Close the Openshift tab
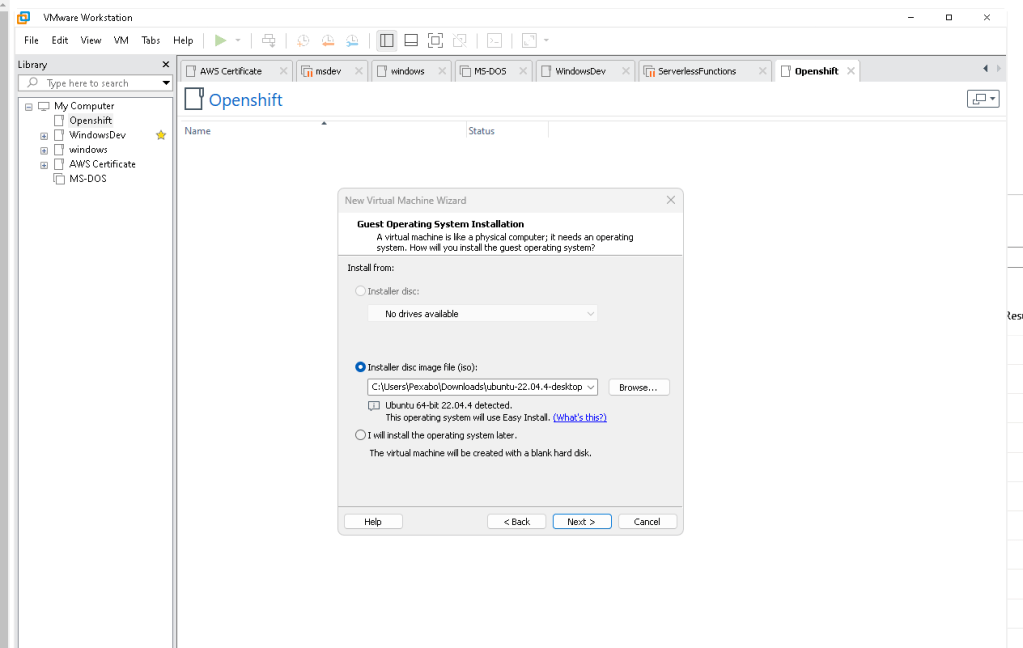Viewport: 1023px width, 648px height. click(x=851, y=71)
